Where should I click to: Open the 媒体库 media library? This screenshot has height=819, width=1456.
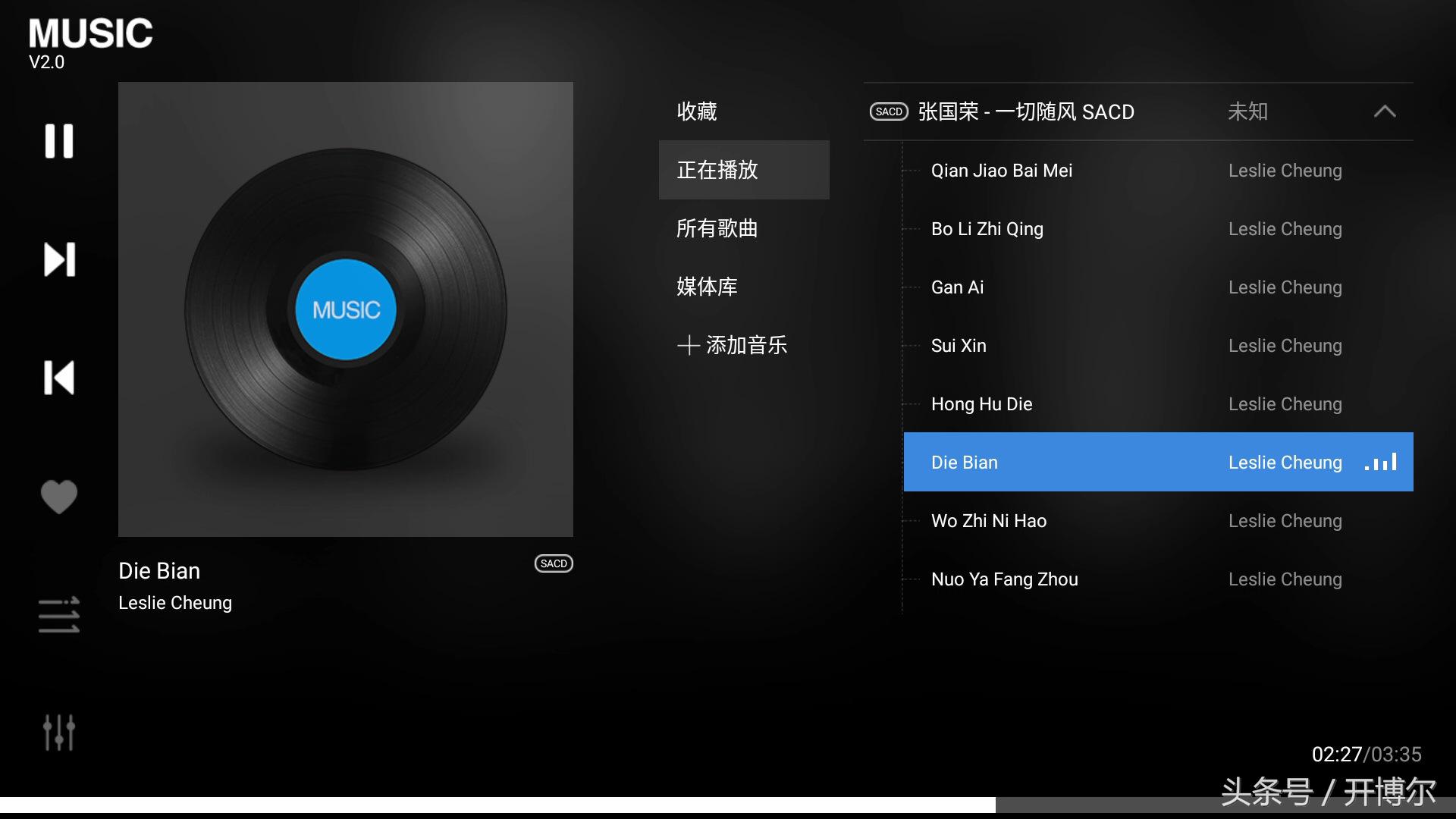click(x=707, y=287)
